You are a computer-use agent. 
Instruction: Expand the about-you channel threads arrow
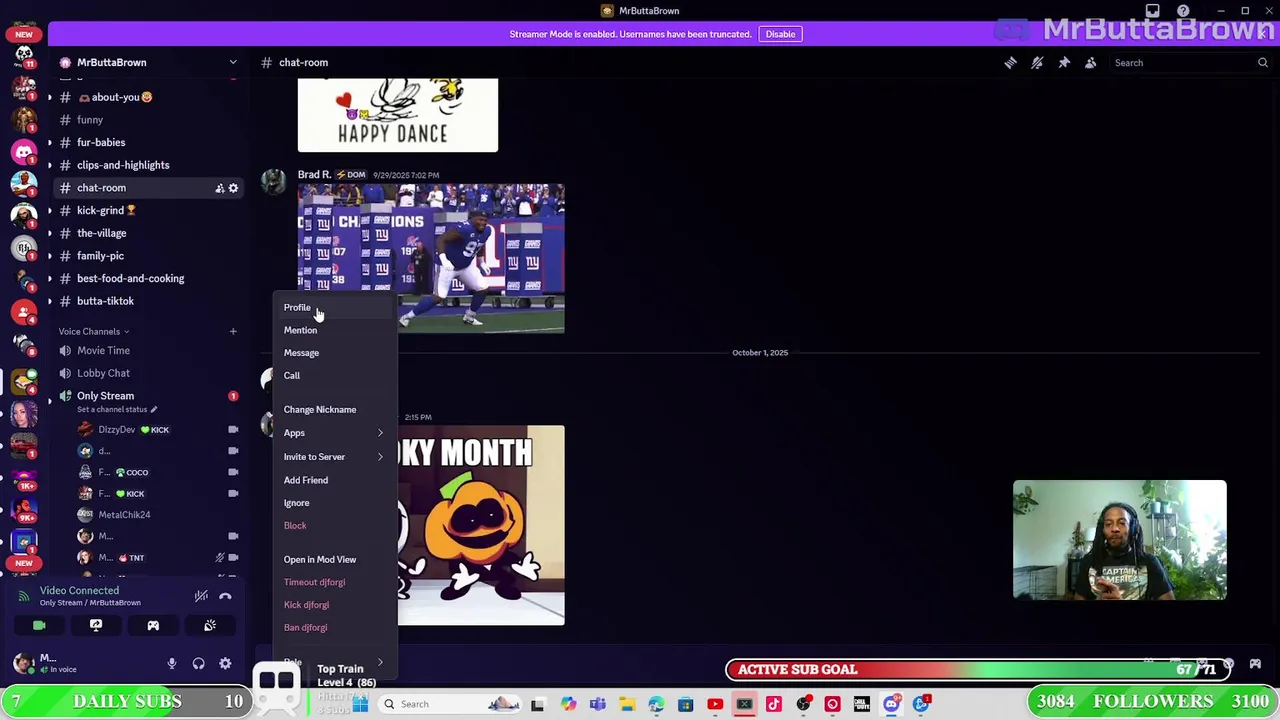click(50, 97)
